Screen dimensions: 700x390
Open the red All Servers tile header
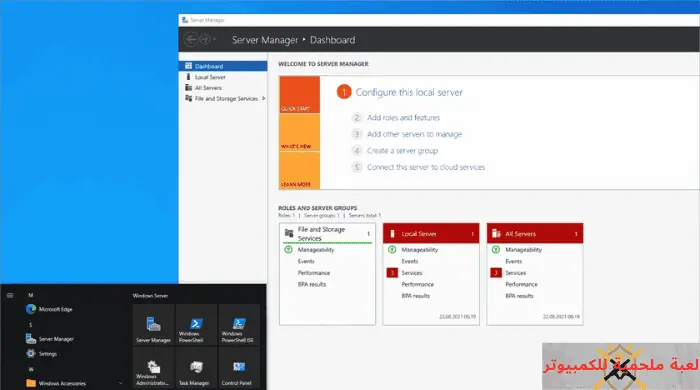pyautogui.click(x=535, y=233)
